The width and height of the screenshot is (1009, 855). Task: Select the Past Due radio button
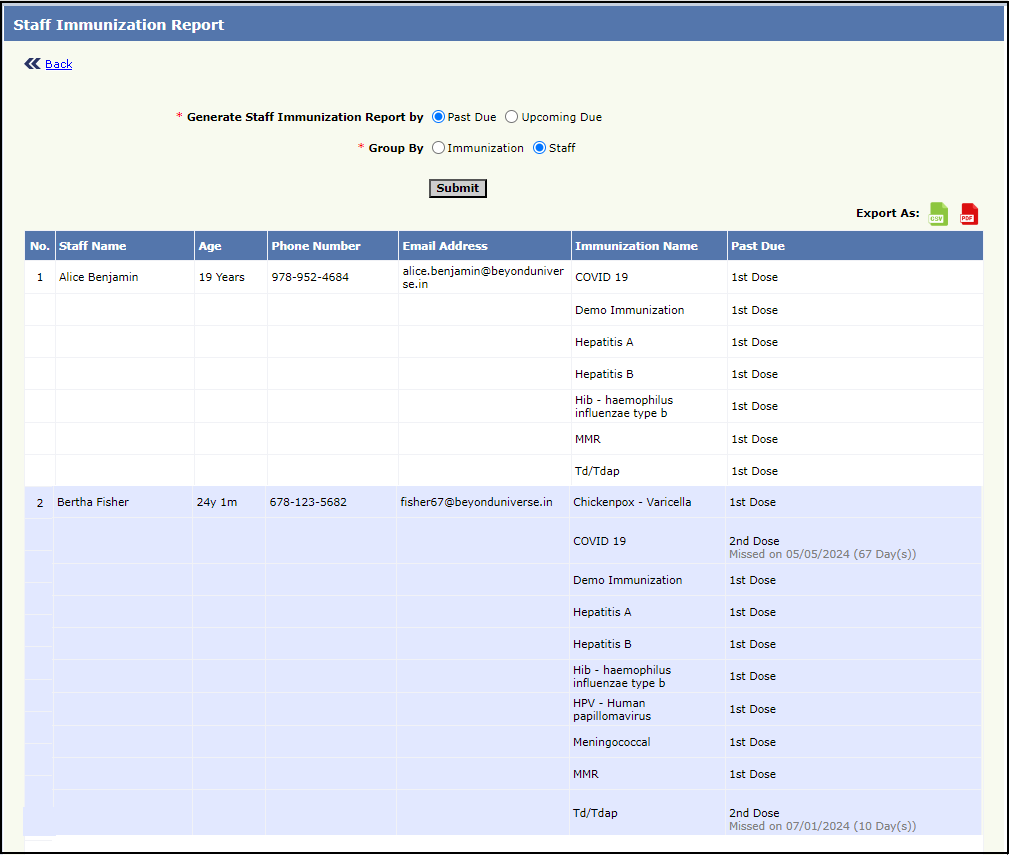(439, 117)
